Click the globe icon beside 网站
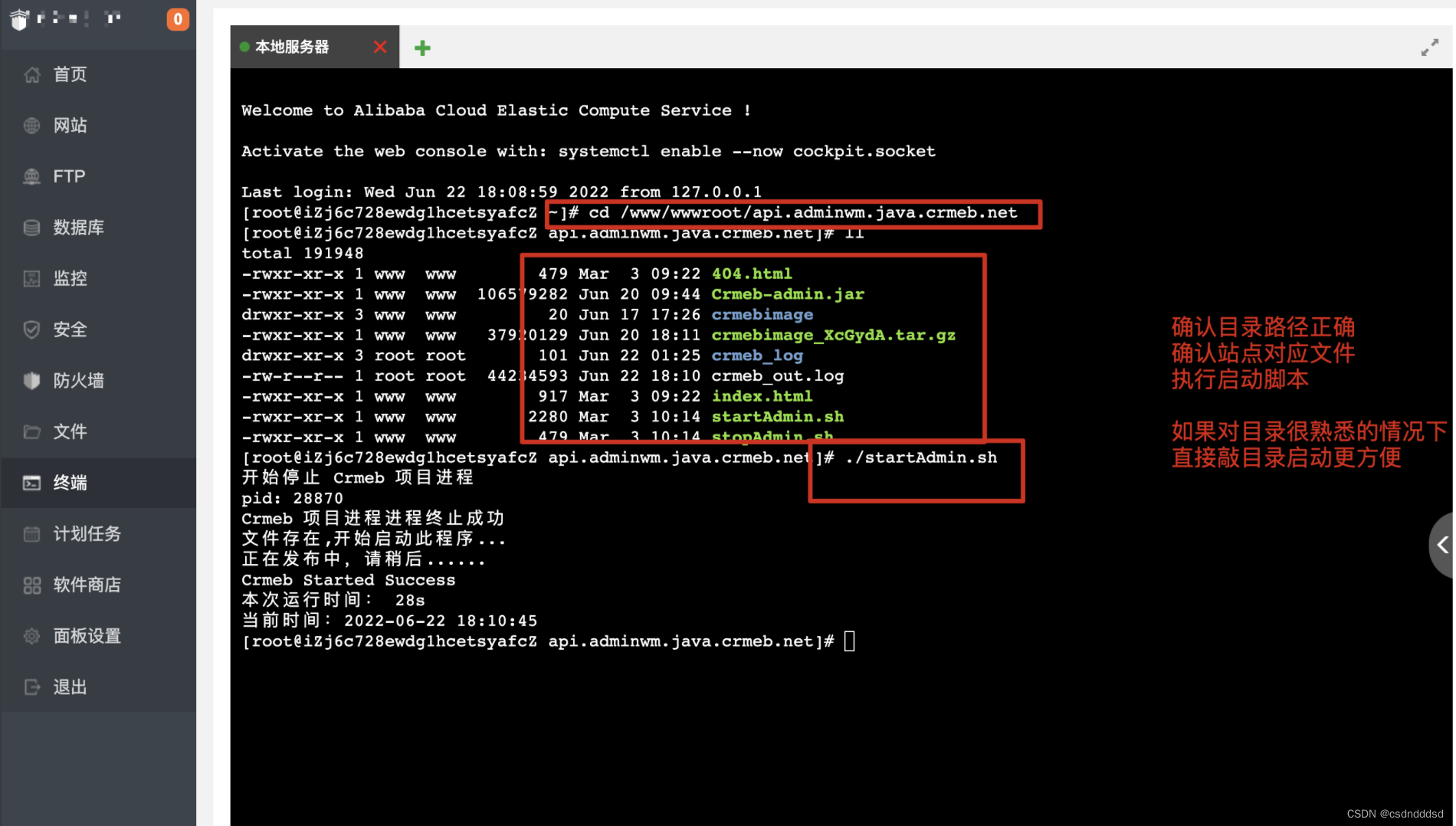Image resolution: width=1456 pixels, height=826 pixels. pos(31,126)
